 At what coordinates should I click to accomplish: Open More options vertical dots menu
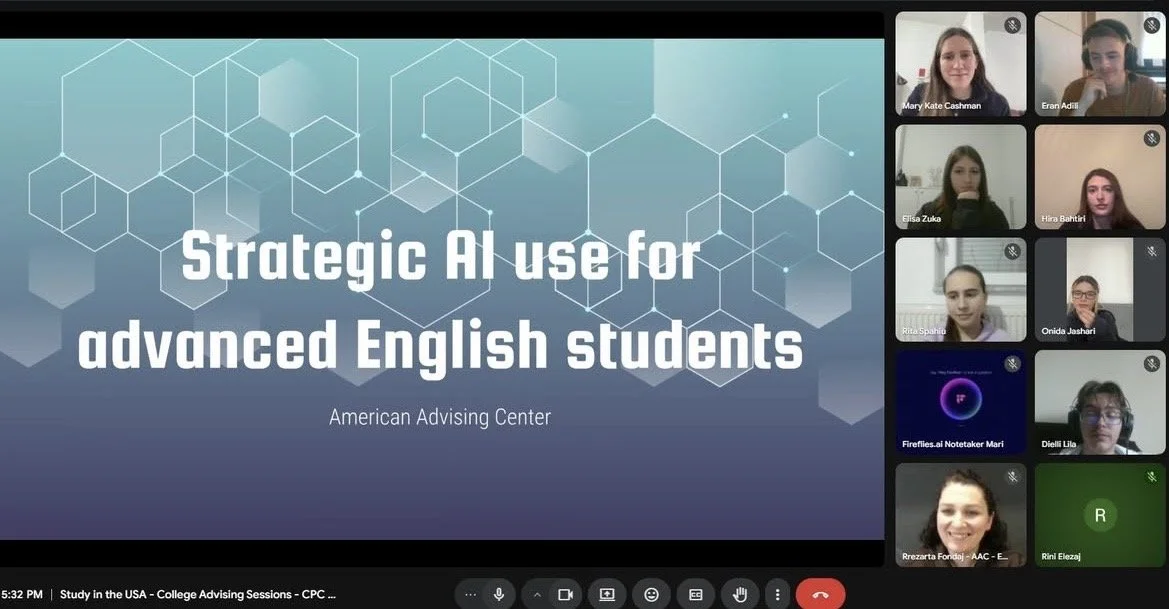[x=777, y=594]
